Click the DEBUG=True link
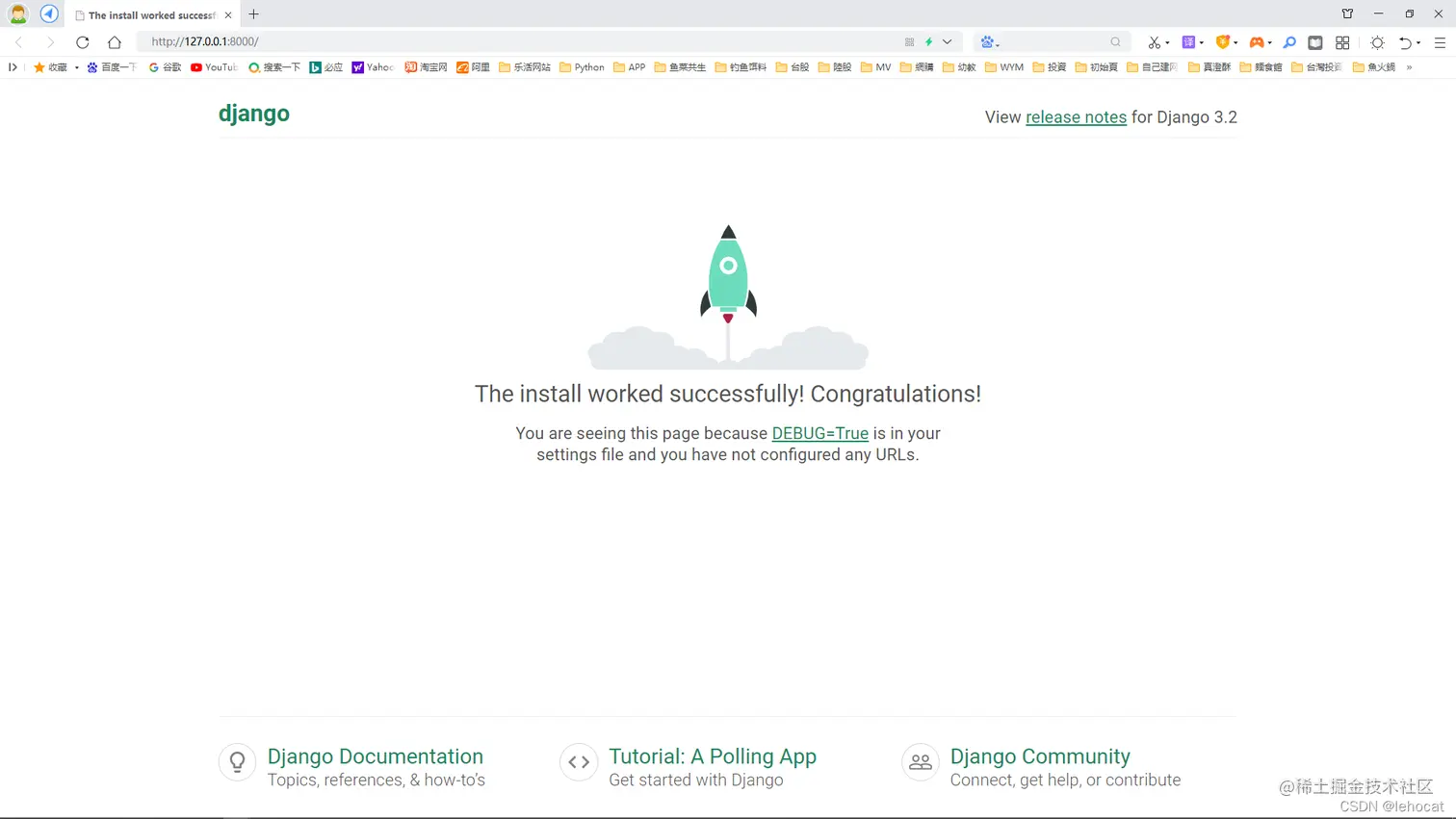Viewport: 1456px width, 819px height. point(820,433)
